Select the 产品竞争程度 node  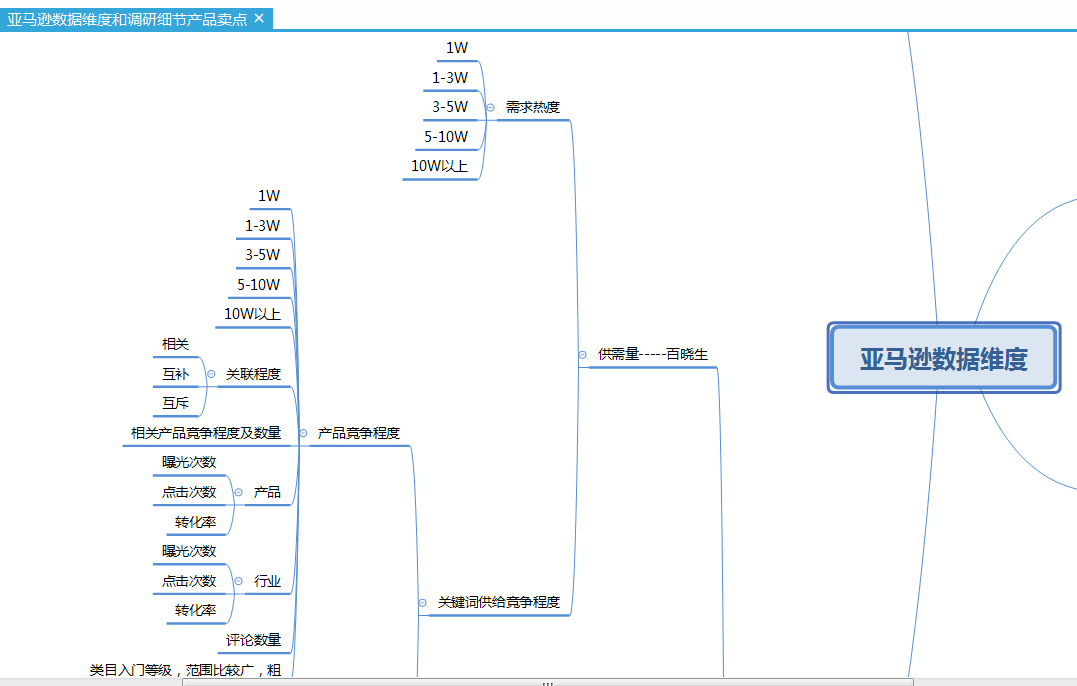pos(359,433)
